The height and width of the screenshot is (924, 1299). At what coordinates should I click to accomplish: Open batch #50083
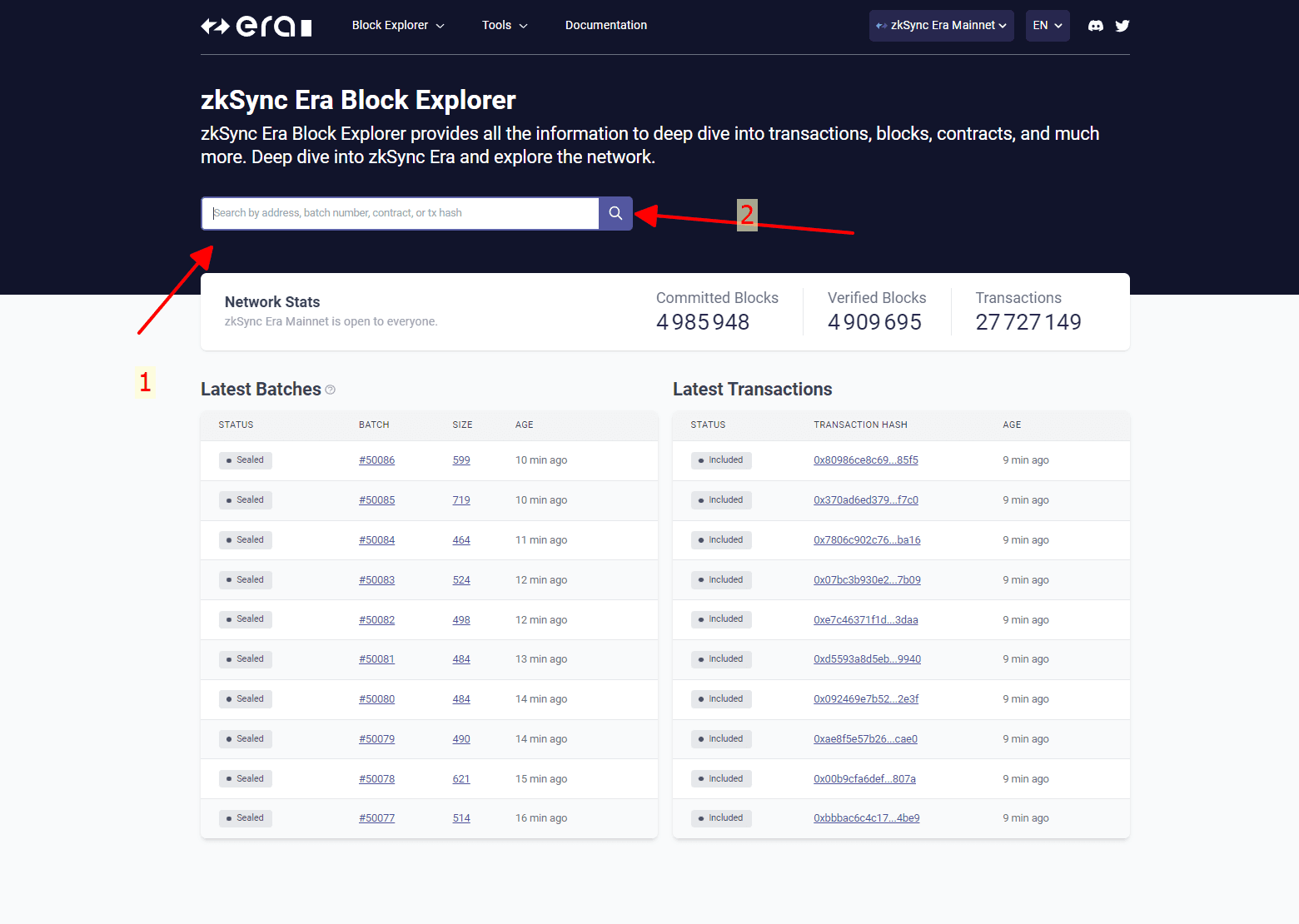coord(377,580)
